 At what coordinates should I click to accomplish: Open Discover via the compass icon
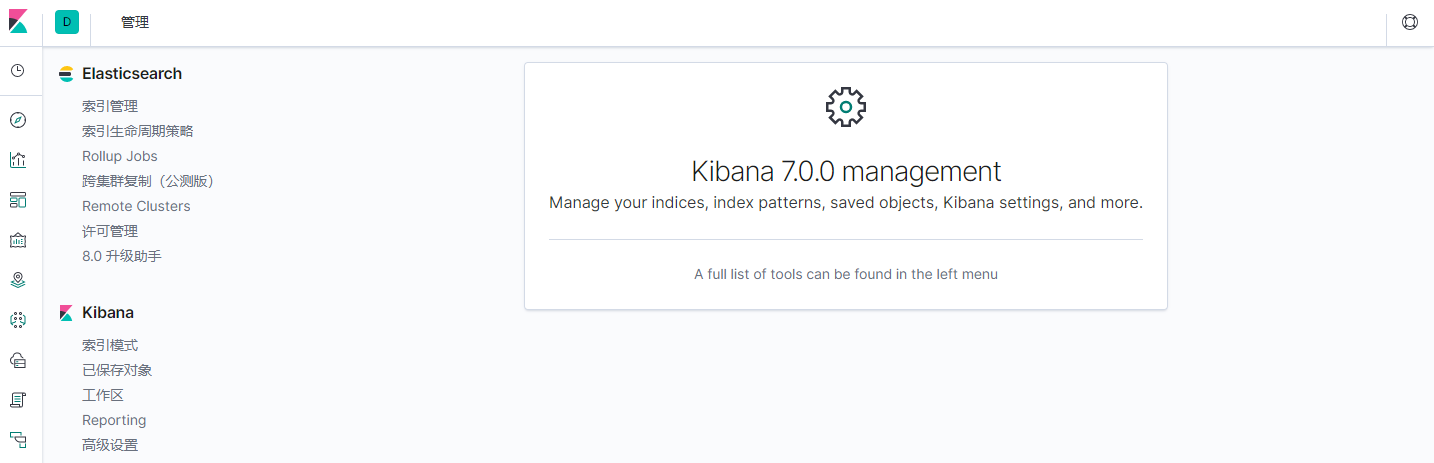point(18,120)
